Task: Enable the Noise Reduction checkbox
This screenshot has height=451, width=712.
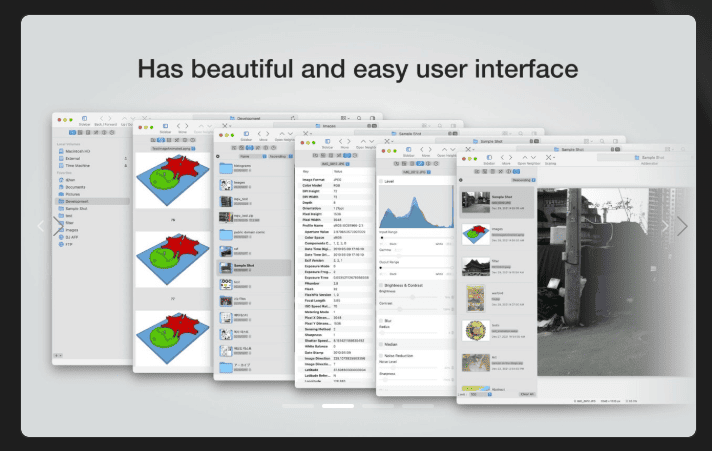Action: tap(381, 356)
